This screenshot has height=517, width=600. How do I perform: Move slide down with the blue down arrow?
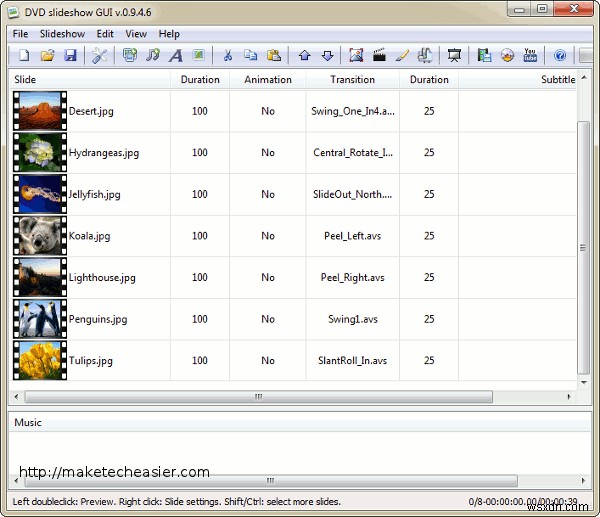[x=328, y=55]
